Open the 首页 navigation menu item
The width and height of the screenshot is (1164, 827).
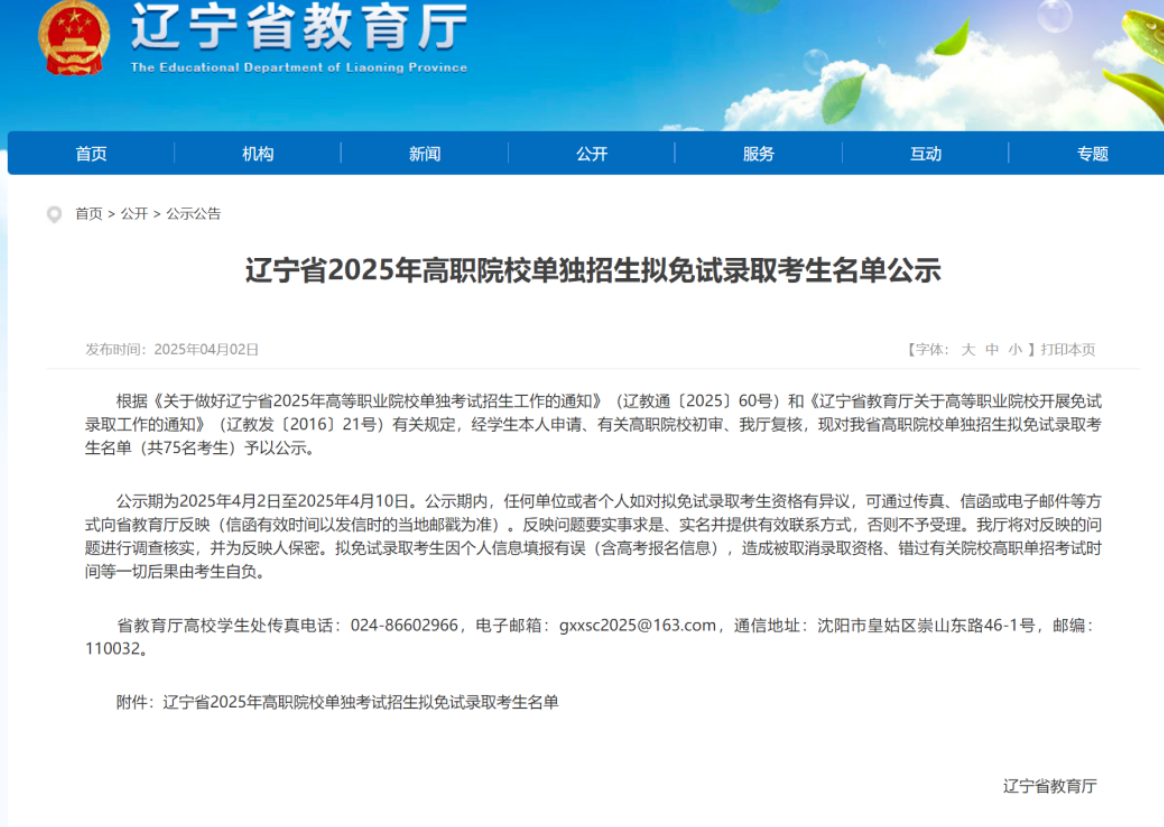91,153
